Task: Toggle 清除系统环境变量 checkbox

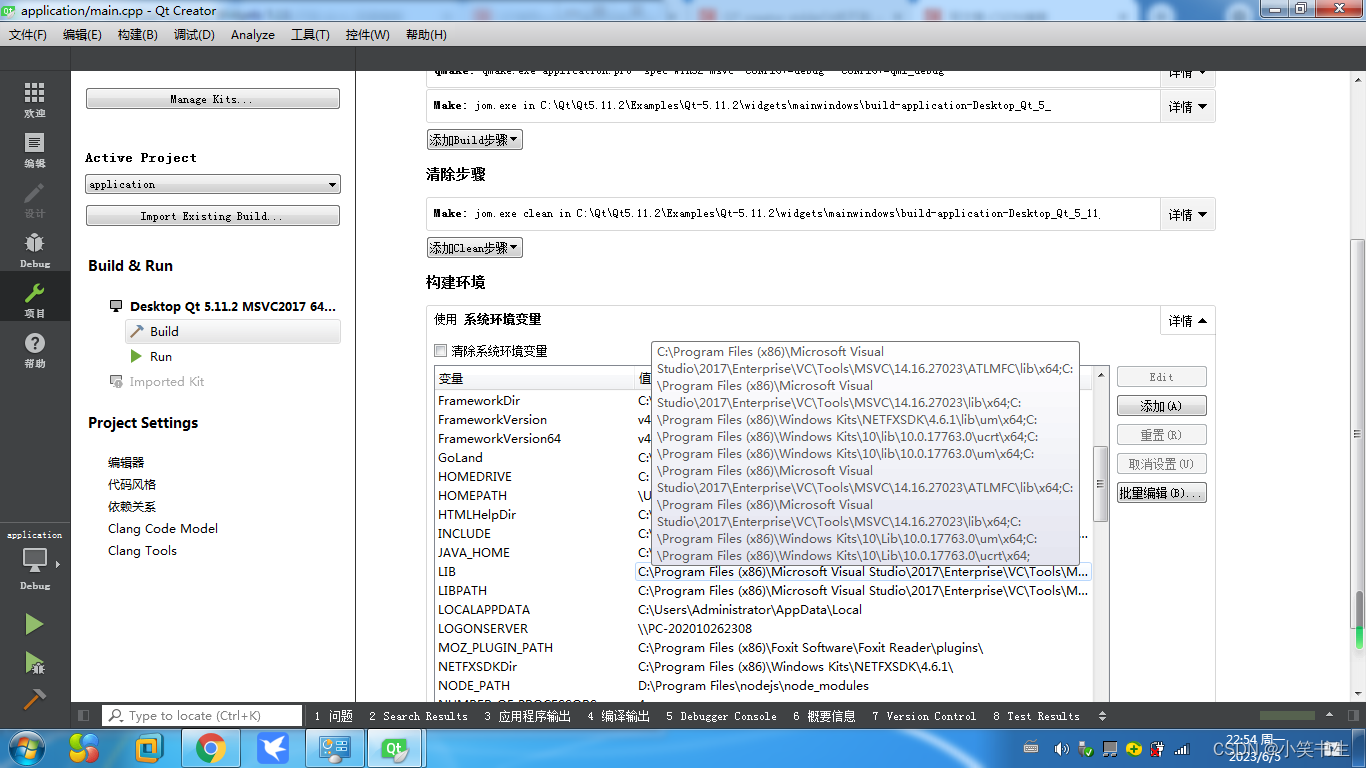Action: point(440,351)
